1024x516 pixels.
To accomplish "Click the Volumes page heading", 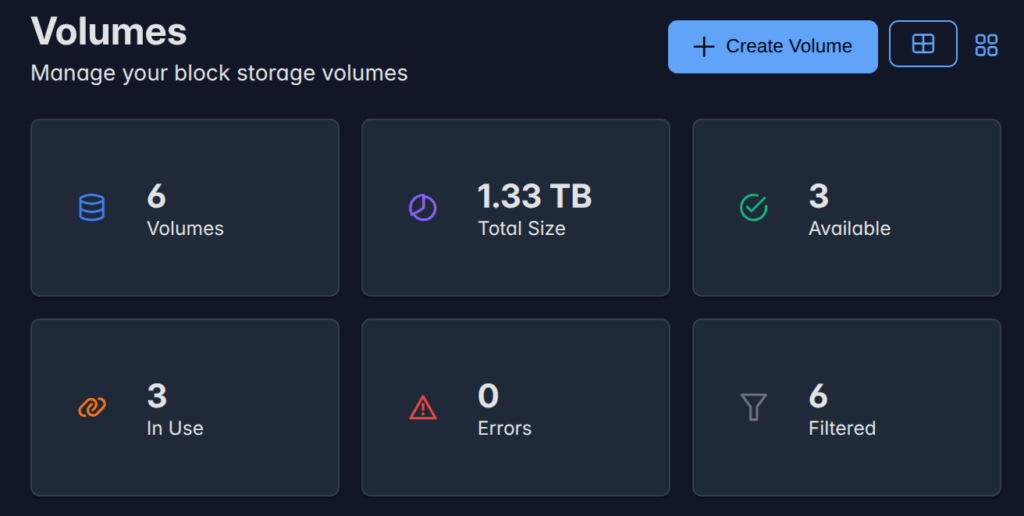I will tap(109, 31).
